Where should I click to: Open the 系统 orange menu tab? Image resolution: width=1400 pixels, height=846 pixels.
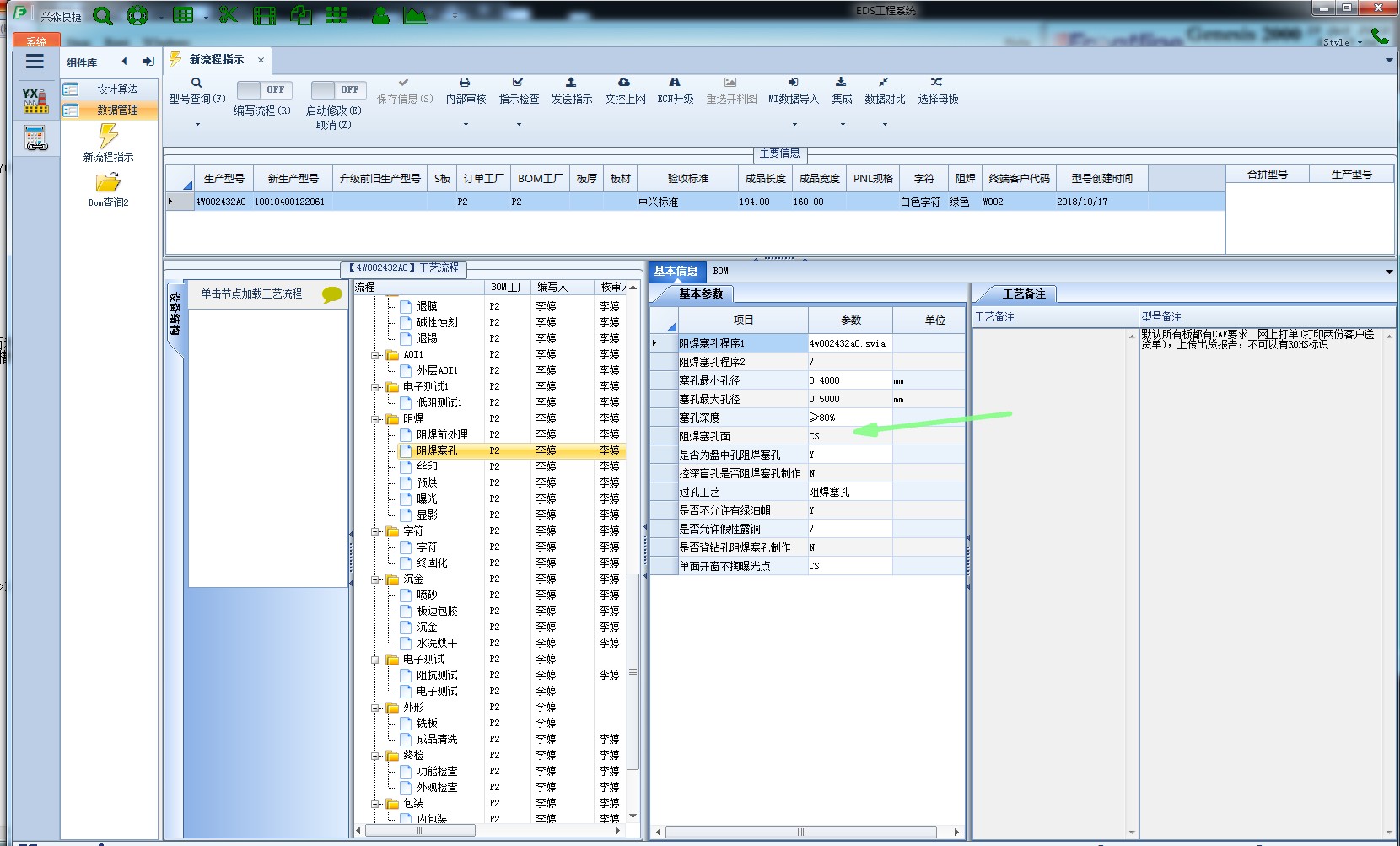coord(36,40)
